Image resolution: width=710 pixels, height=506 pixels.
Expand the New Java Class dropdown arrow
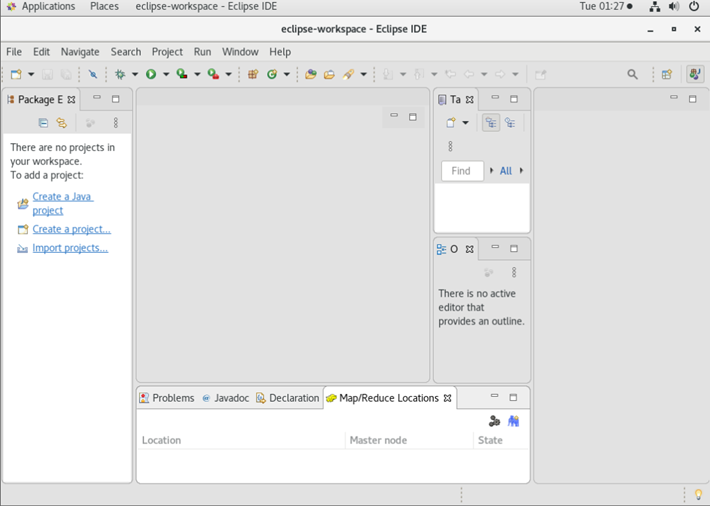tap(287, 74)
